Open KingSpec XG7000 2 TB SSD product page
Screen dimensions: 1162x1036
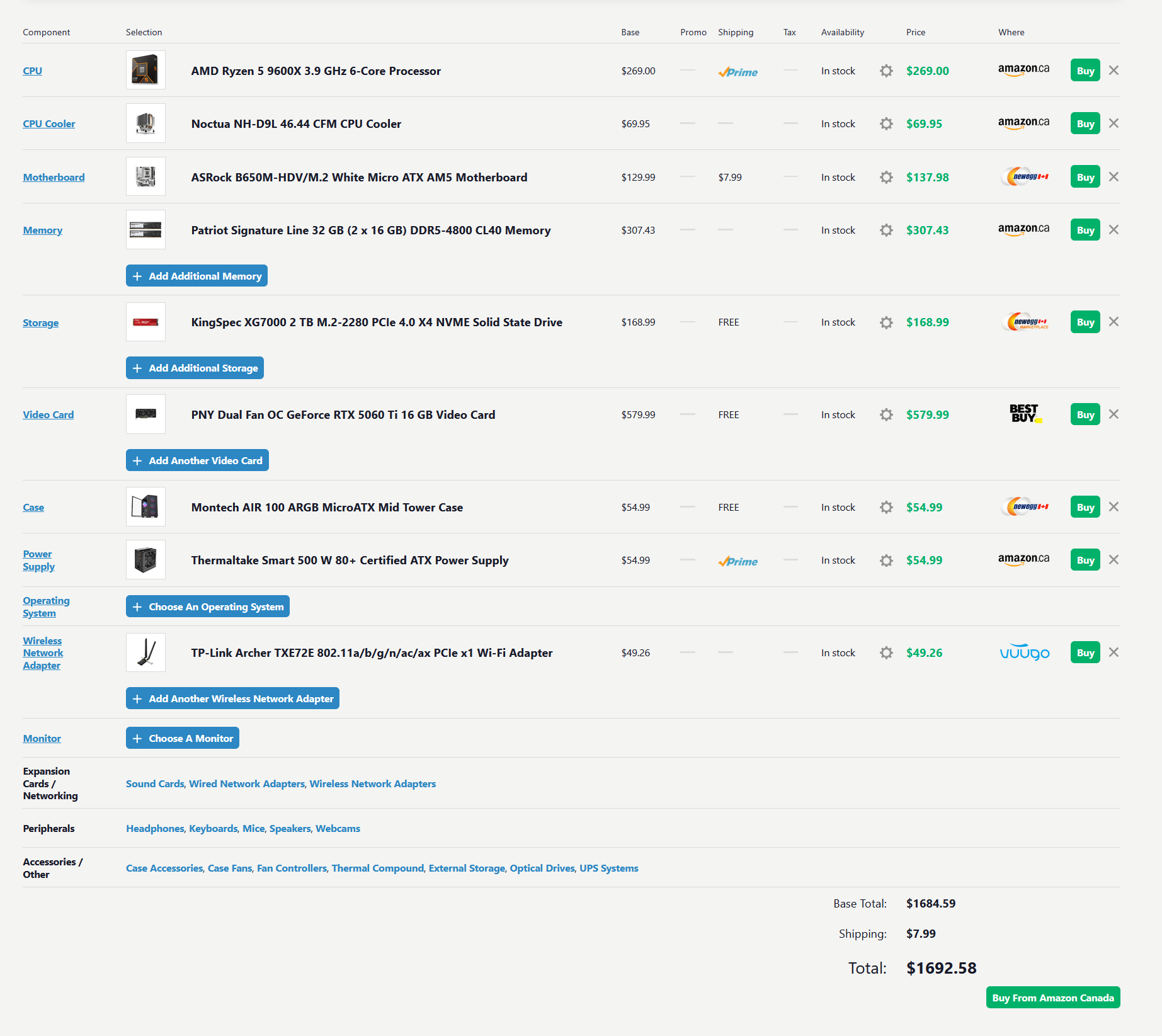377,322
